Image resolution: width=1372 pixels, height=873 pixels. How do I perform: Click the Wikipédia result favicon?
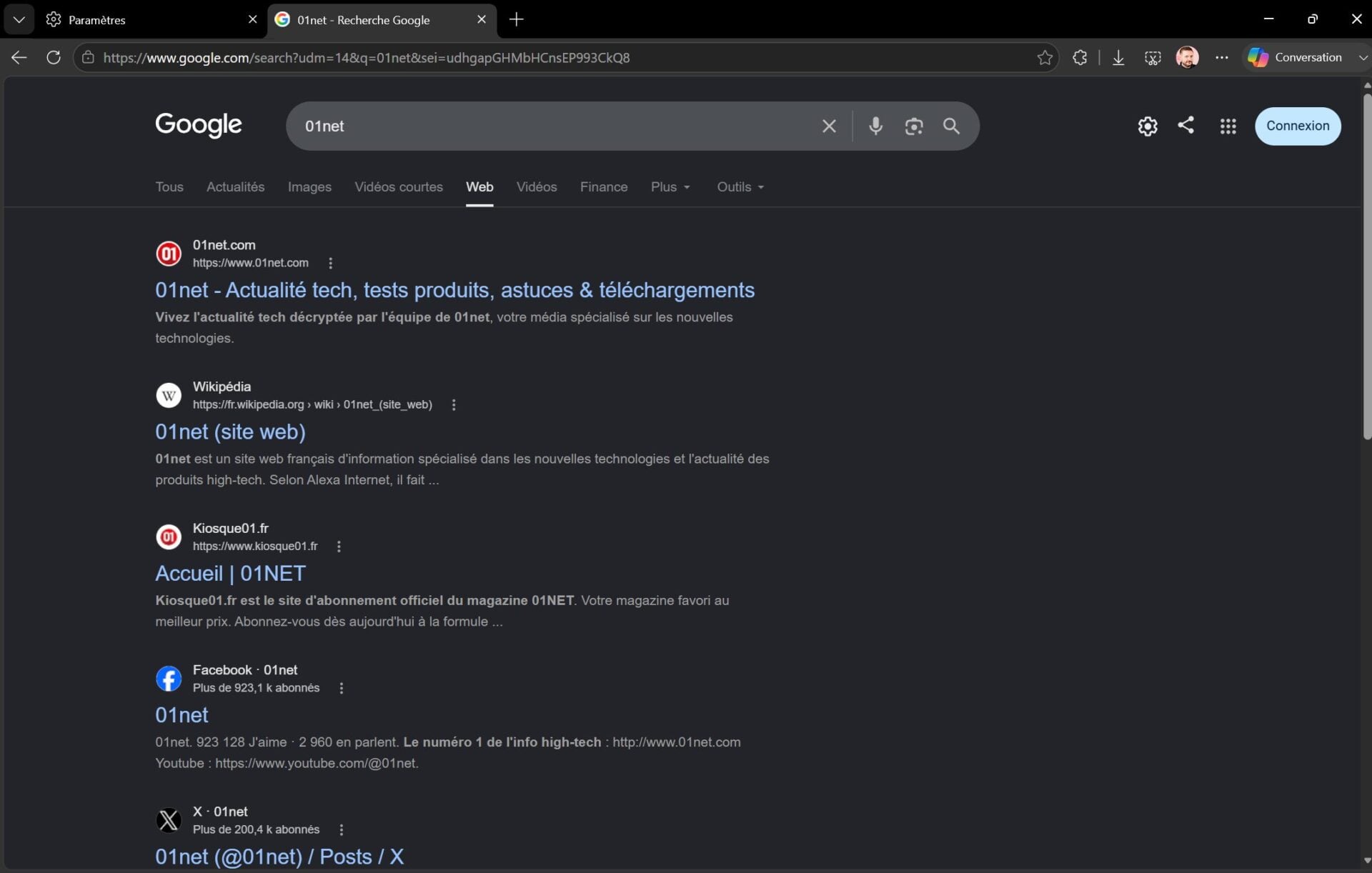click(x=169, y=395)
